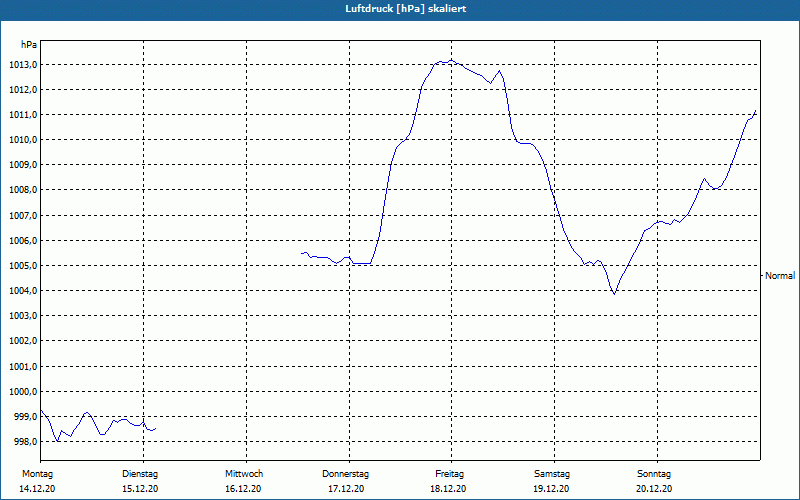Click the 1001,0 axis value
800x500 pixels.
click(x=23, y=366)
